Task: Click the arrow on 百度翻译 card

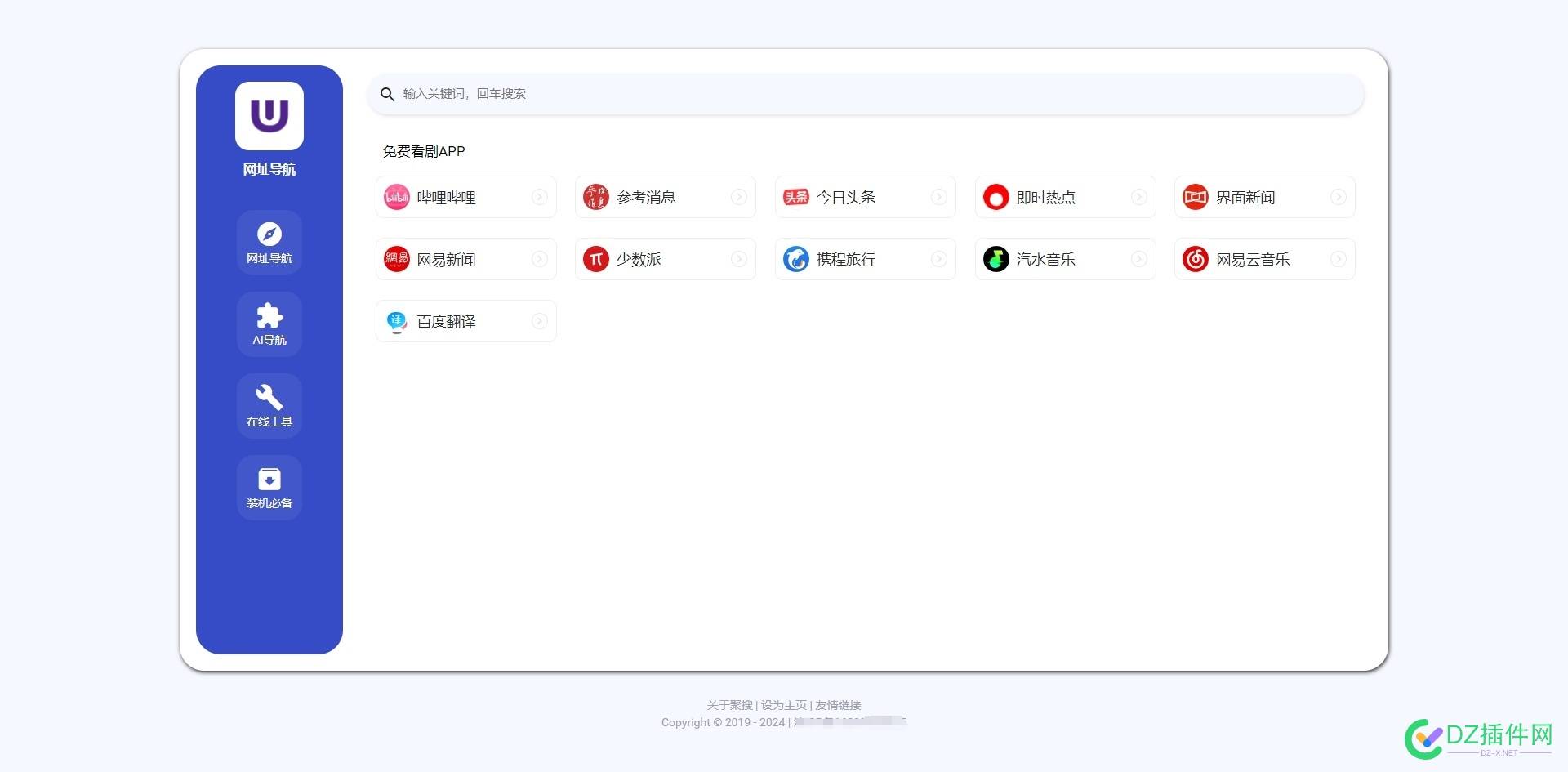Action: coord(540,321)
